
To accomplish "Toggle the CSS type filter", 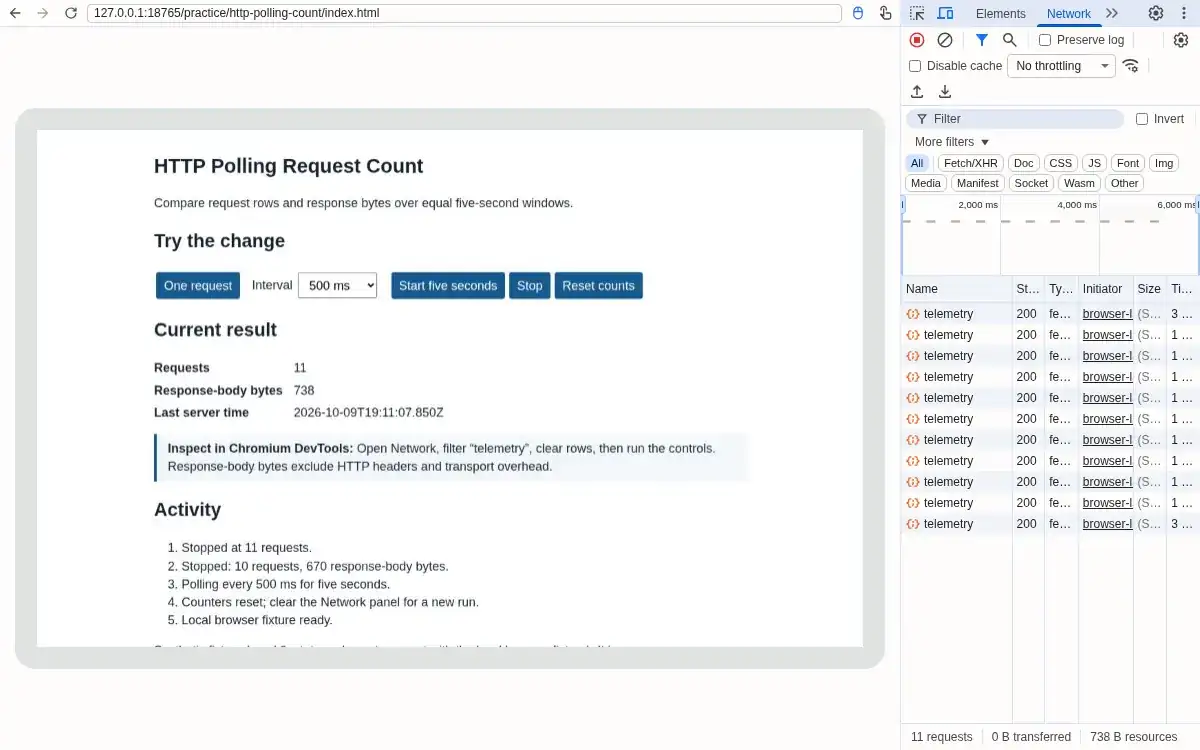I will click(x=1061, y=163).
